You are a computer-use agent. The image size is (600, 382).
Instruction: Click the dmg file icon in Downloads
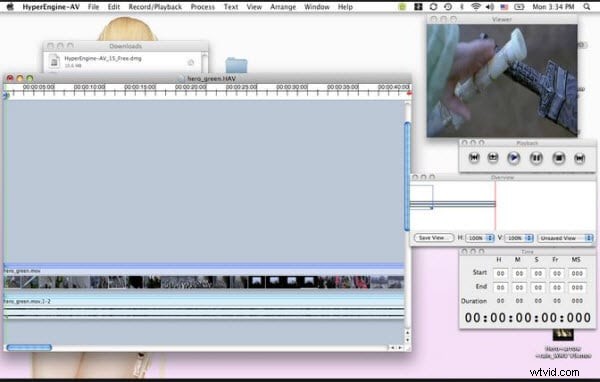click(x=54, y=61)
